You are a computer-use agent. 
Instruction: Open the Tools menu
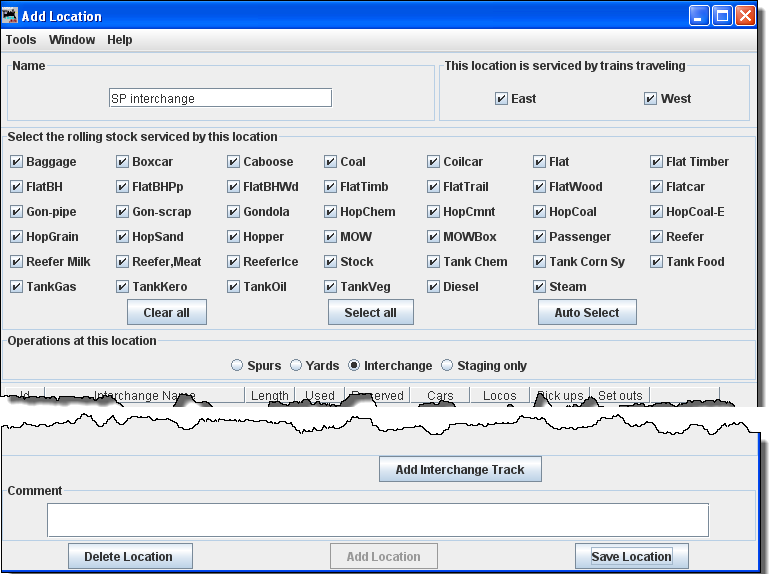coord(21,40)
